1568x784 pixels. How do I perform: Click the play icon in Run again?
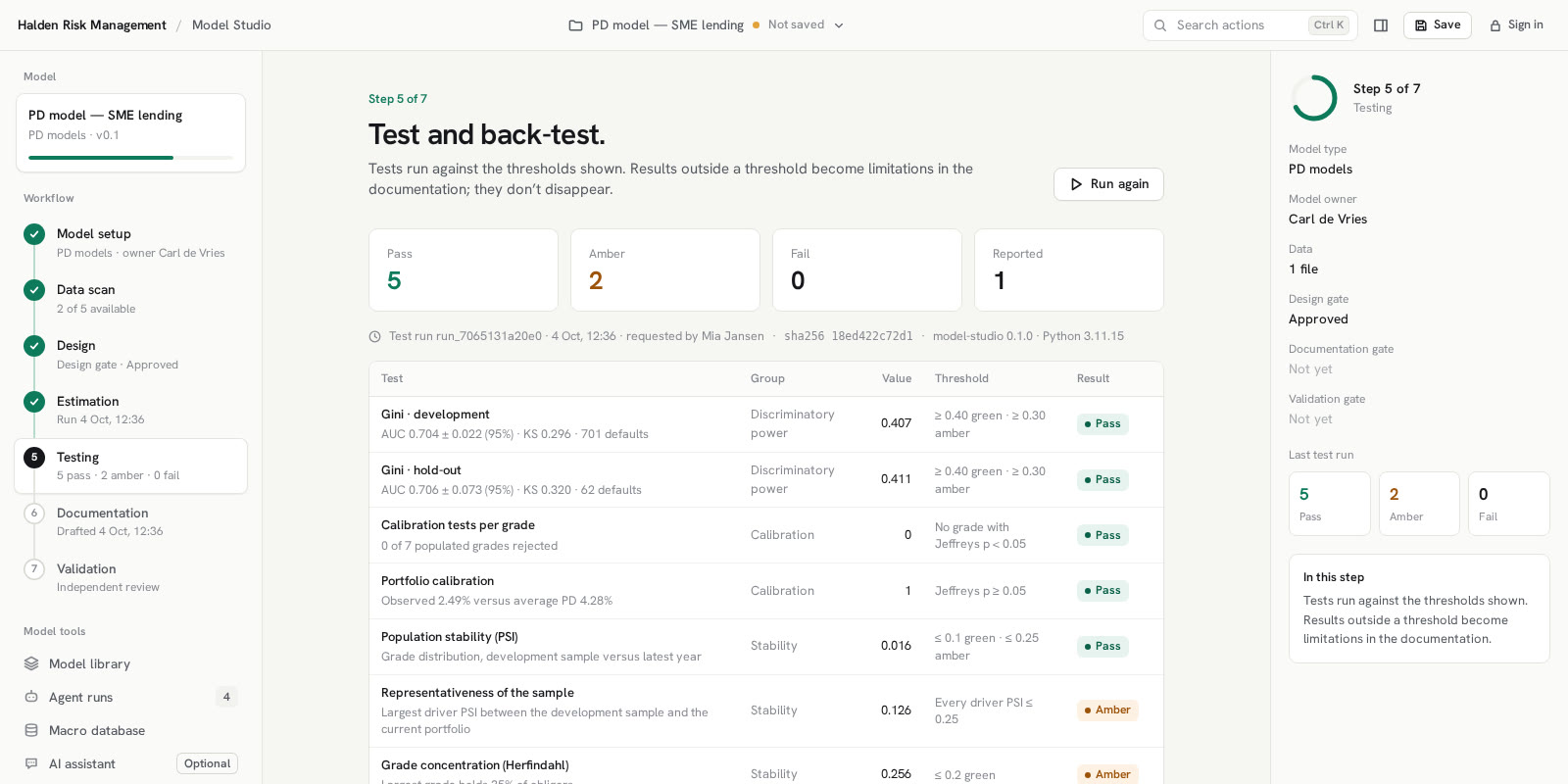[x=1077, y=184]
